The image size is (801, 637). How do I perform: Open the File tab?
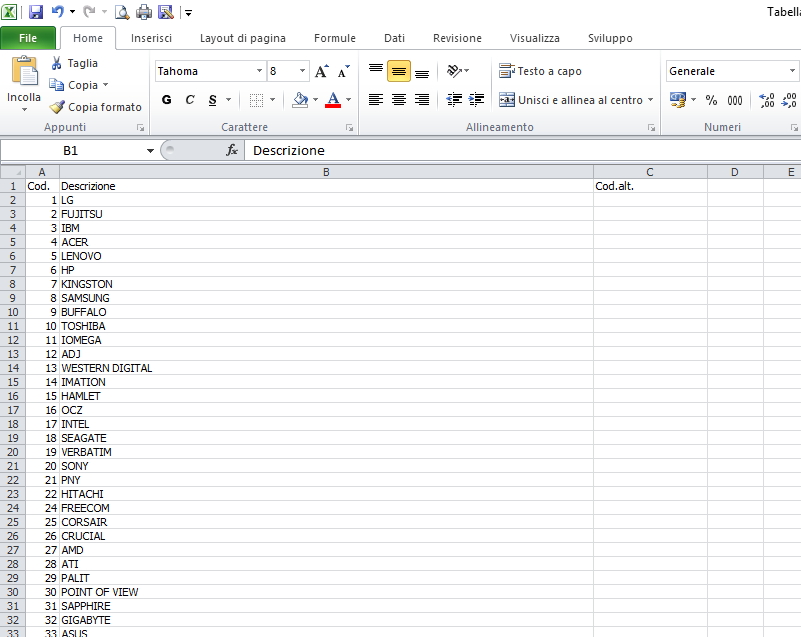click(28, 38)
